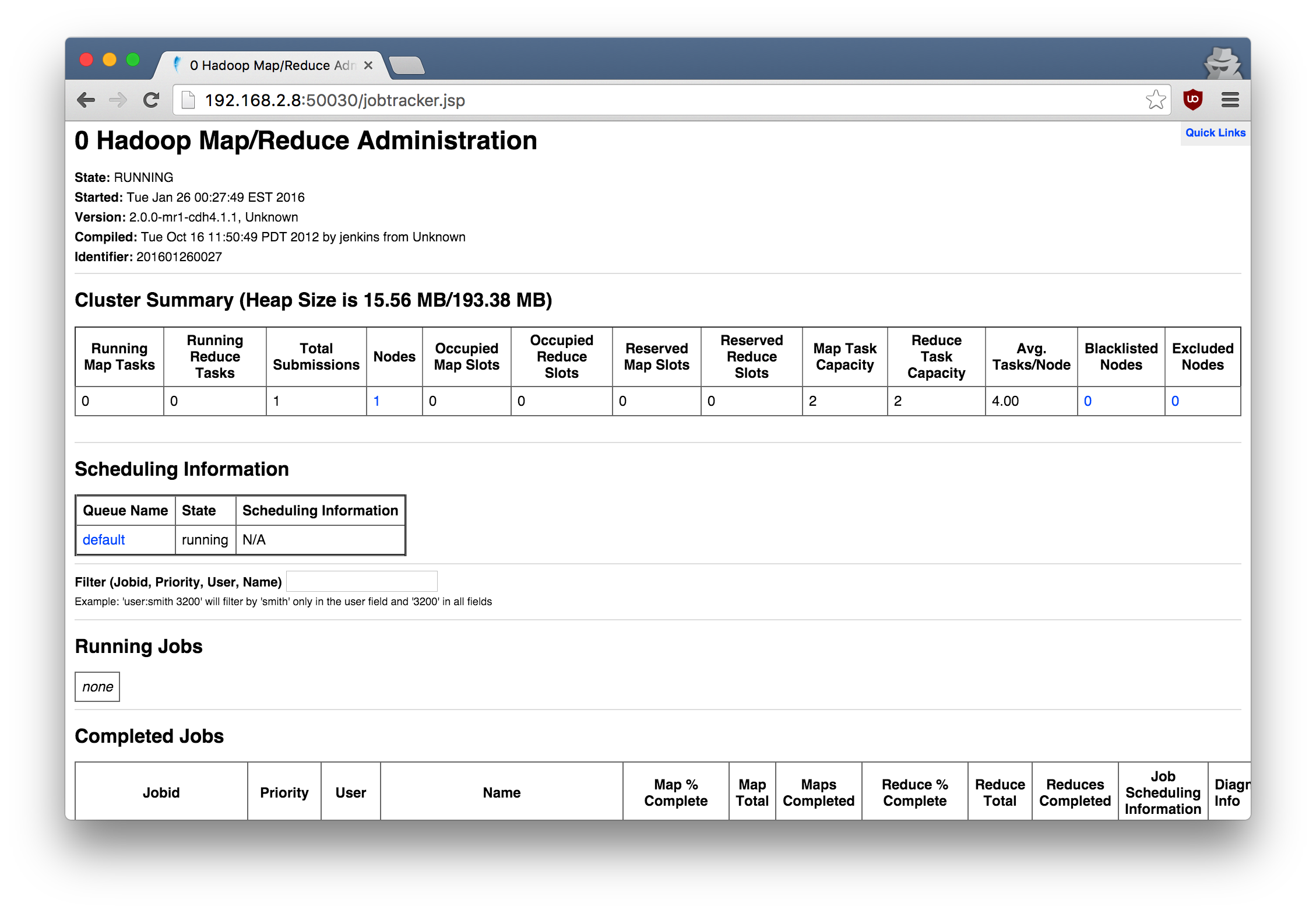The width and height of the screenshot is (1316, 913).
Task: Reload the jobtracker page
Action: (152, 100)
